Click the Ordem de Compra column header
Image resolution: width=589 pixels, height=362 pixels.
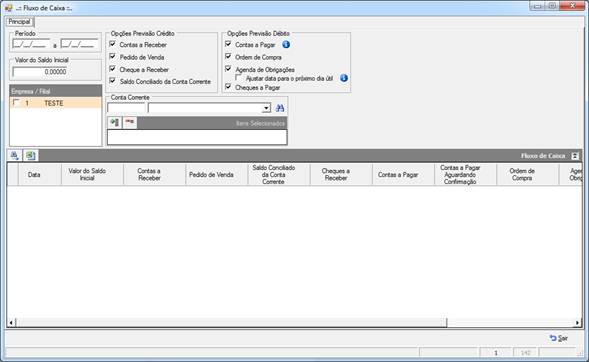pyautogui.click(x=528, y=175)
